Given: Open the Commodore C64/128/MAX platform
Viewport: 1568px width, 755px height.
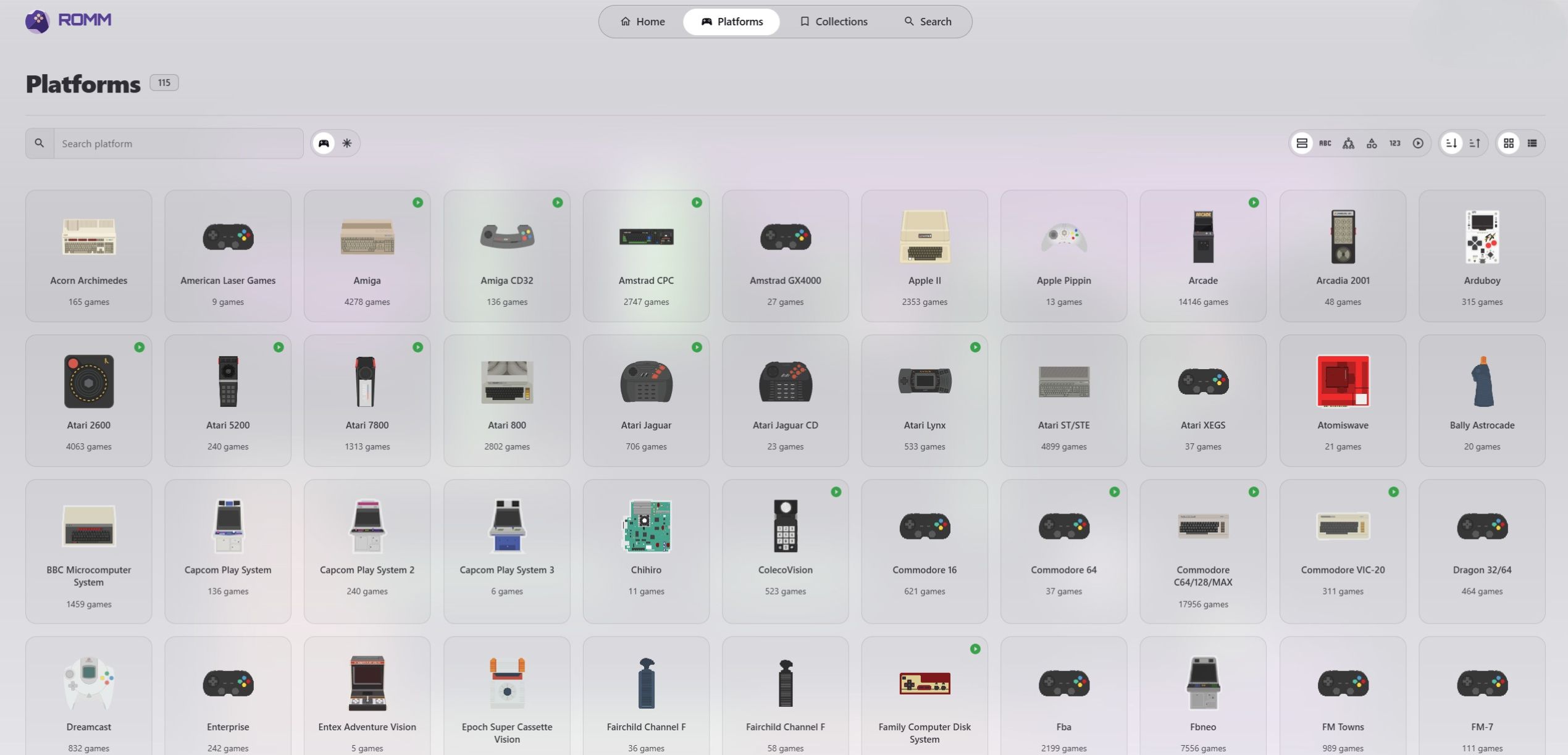Looking at the screenshot, I should click(x=1203, y=551).
